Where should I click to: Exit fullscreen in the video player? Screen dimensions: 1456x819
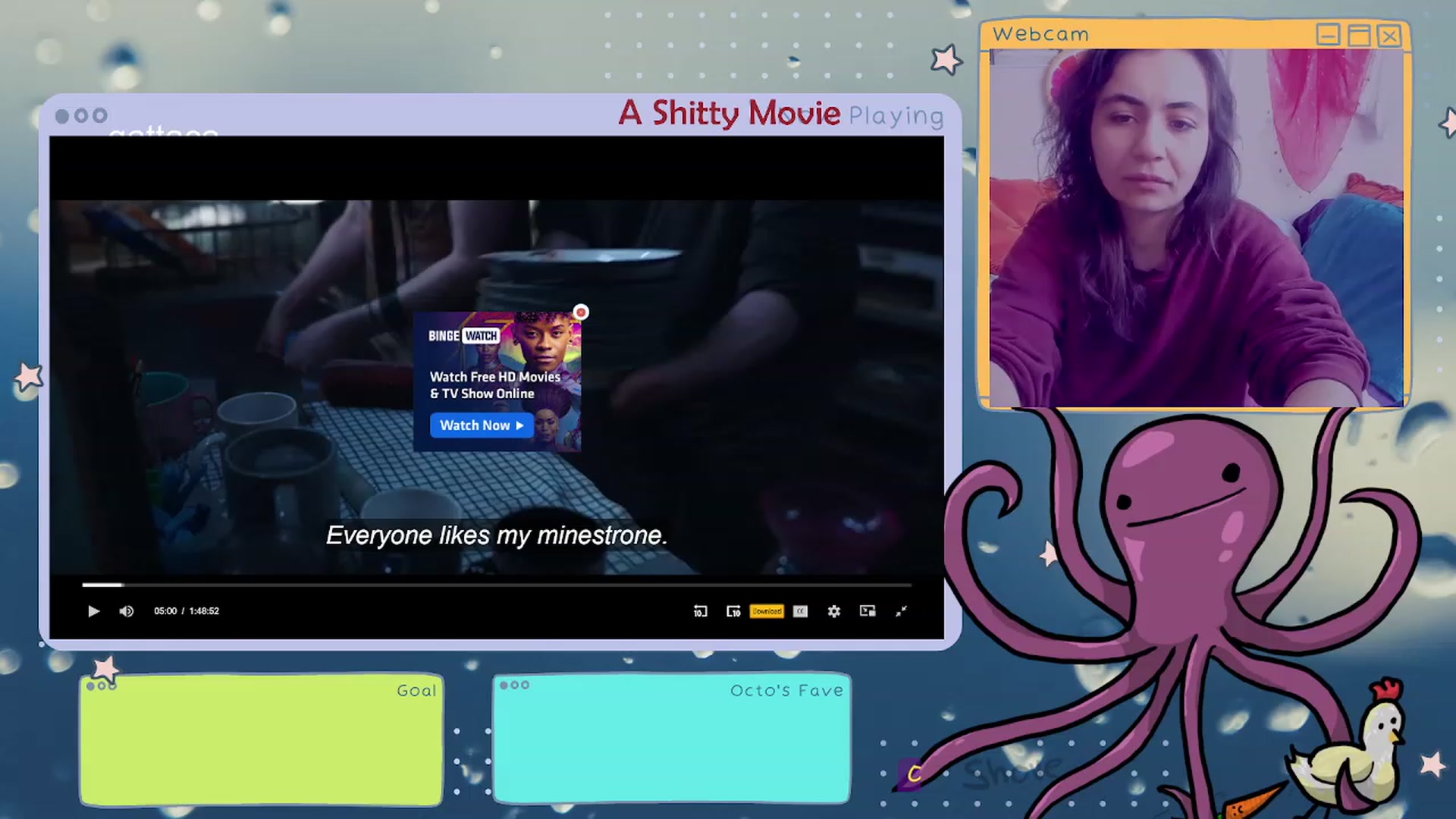pyautogui.click(x=901, y=611)
